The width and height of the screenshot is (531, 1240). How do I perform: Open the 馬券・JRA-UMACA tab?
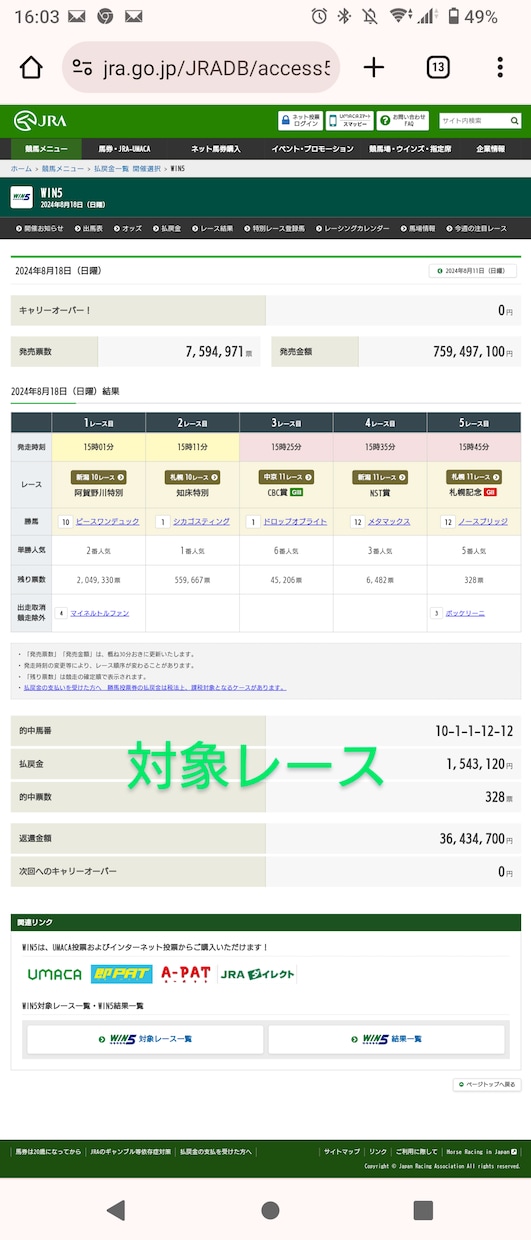coord(123,149)
